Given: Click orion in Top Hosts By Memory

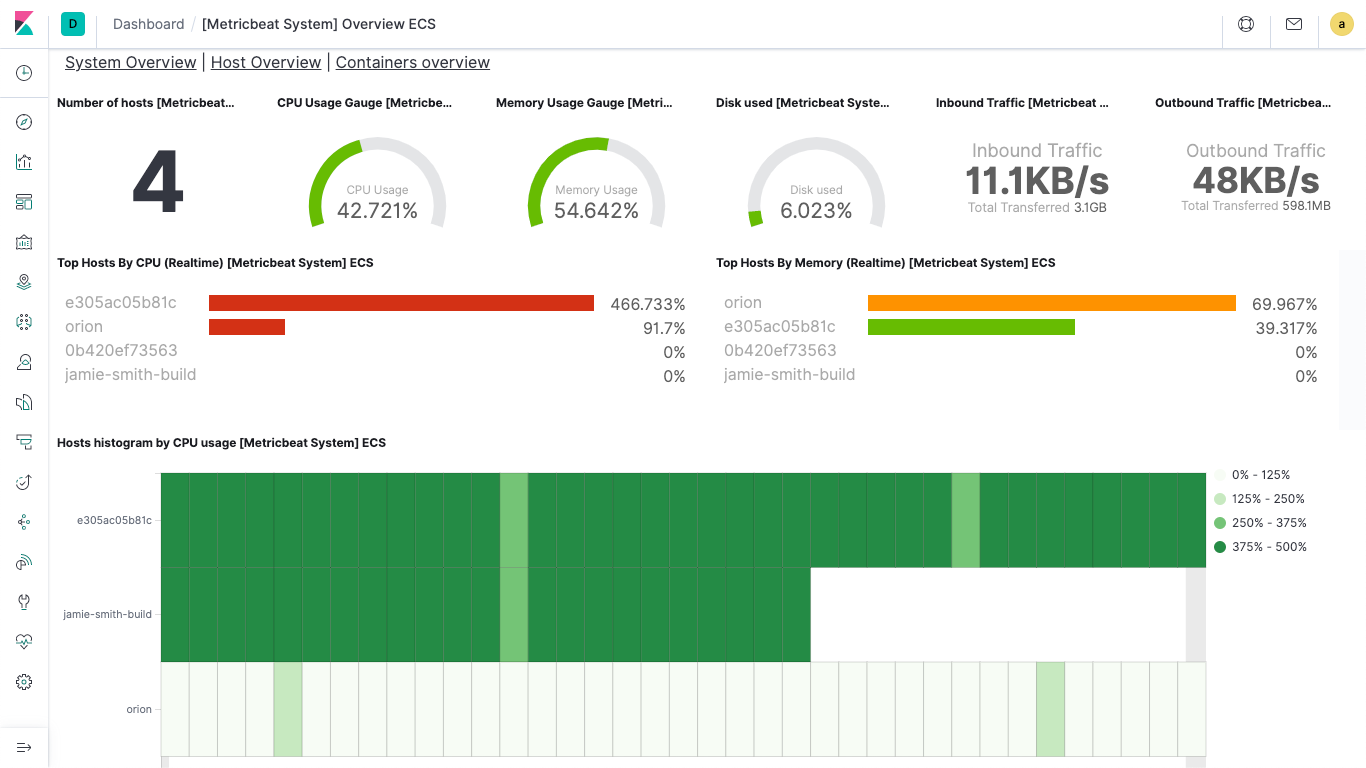Looking at the screenshot, I should click(743, 302).
